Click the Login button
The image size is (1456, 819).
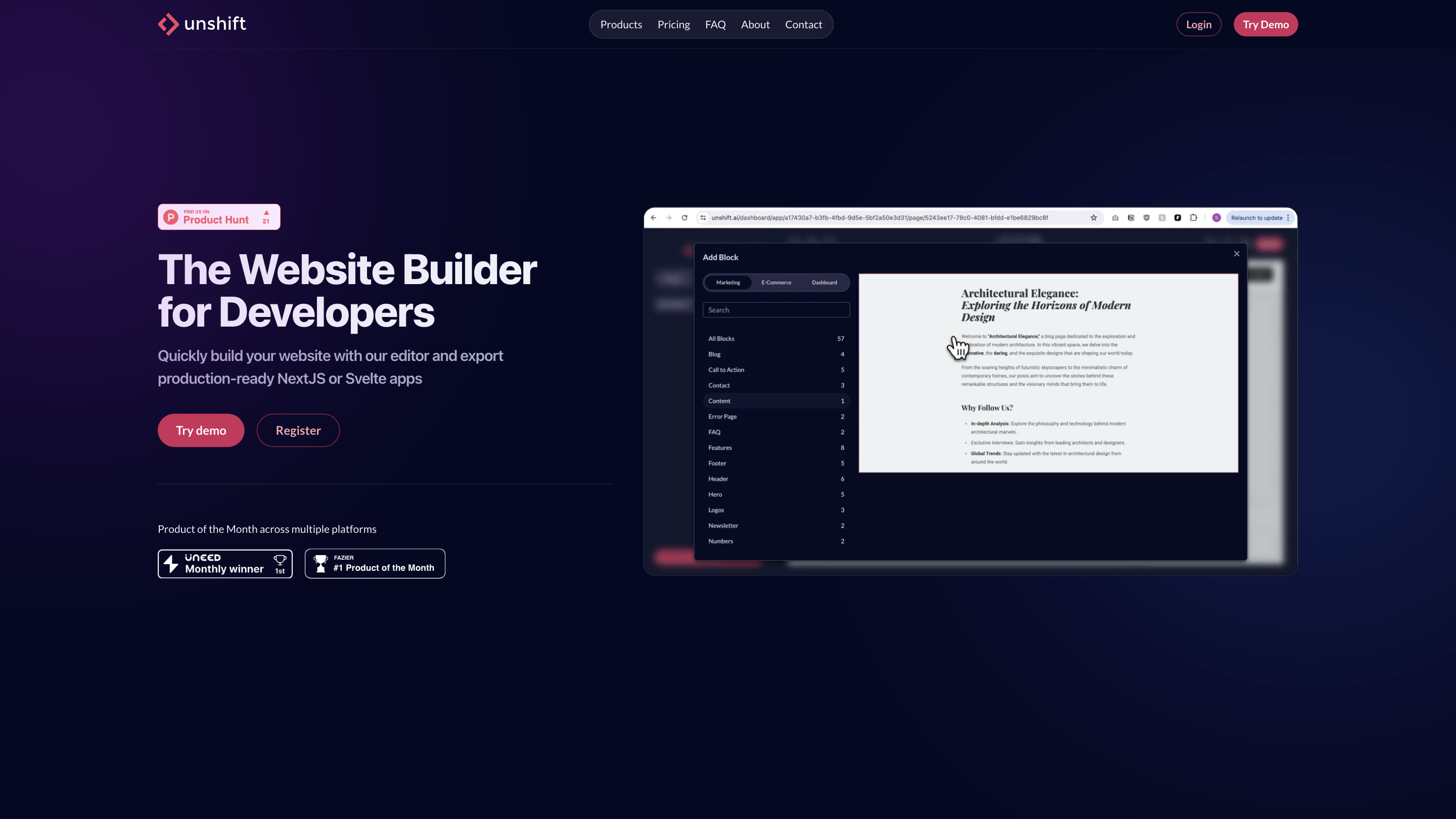1198,24
